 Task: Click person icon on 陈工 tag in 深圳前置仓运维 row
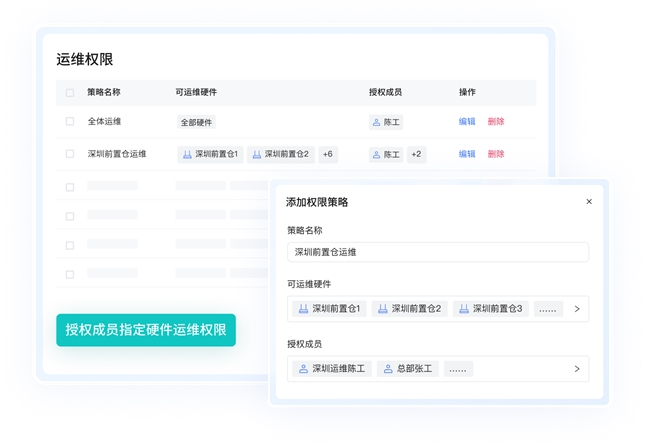377,155
